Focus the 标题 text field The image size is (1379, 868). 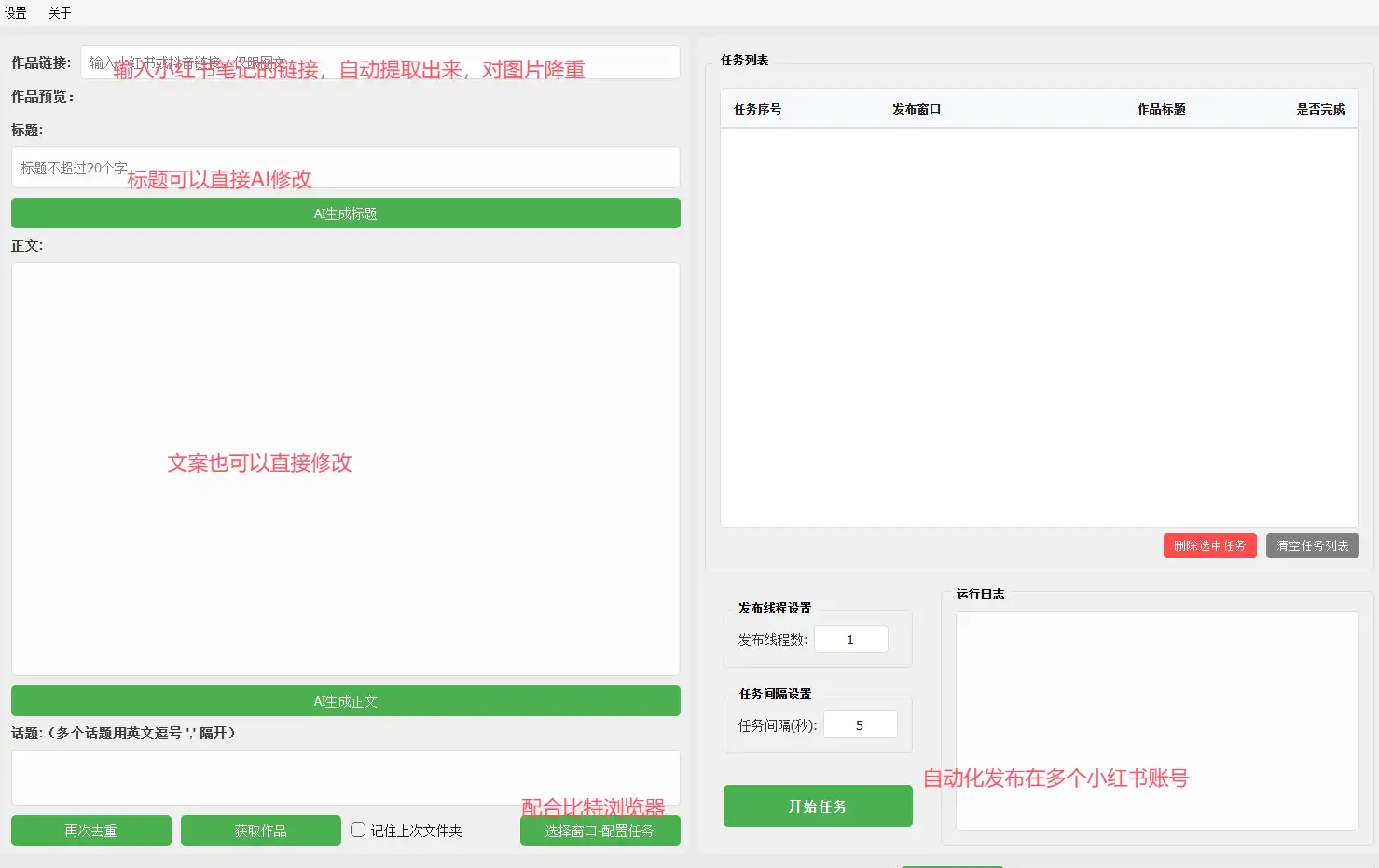coord(345,168)
